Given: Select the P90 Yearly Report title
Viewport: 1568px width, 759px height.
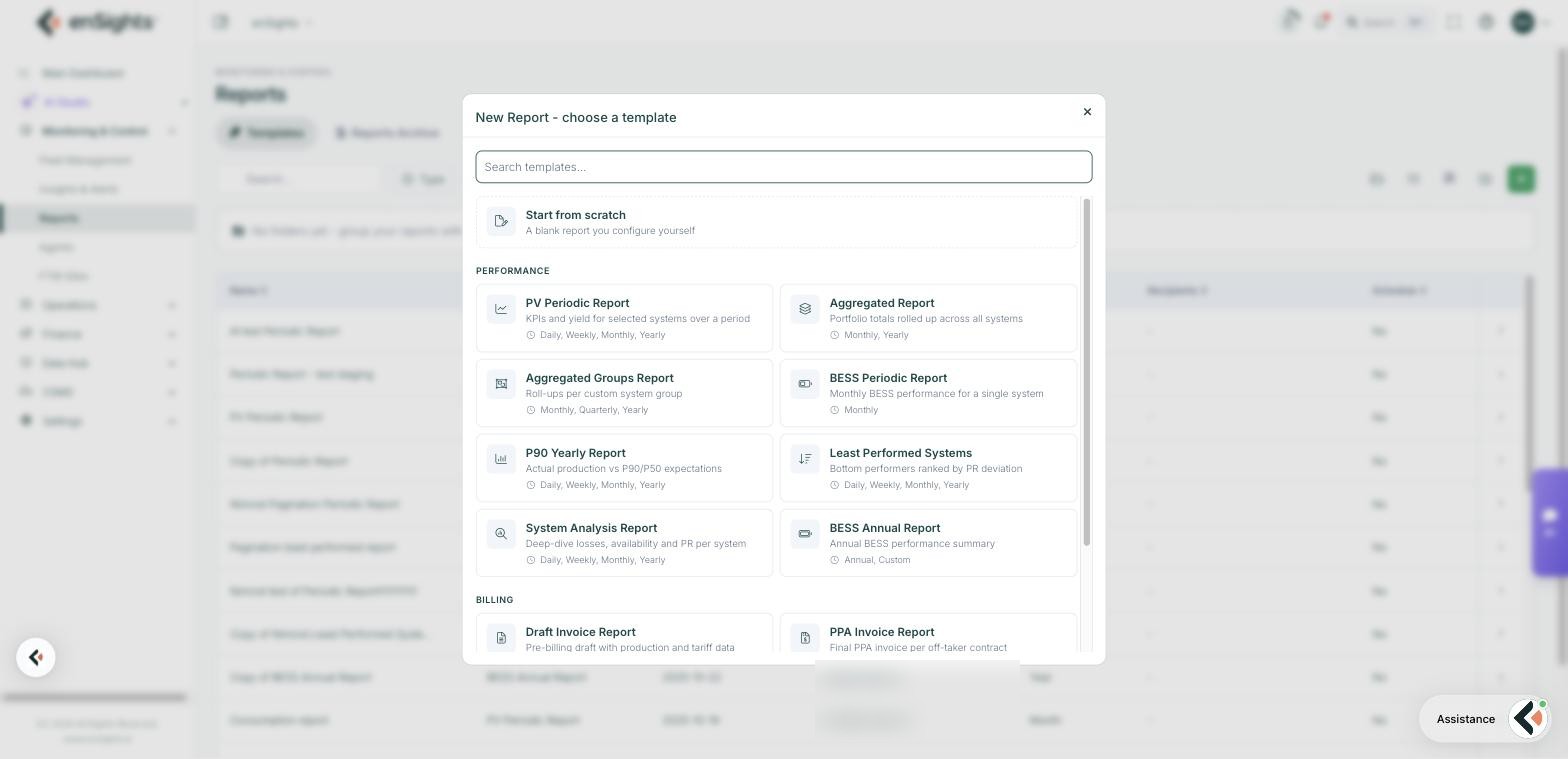Looking at the screenshot, I should point(576,453).
